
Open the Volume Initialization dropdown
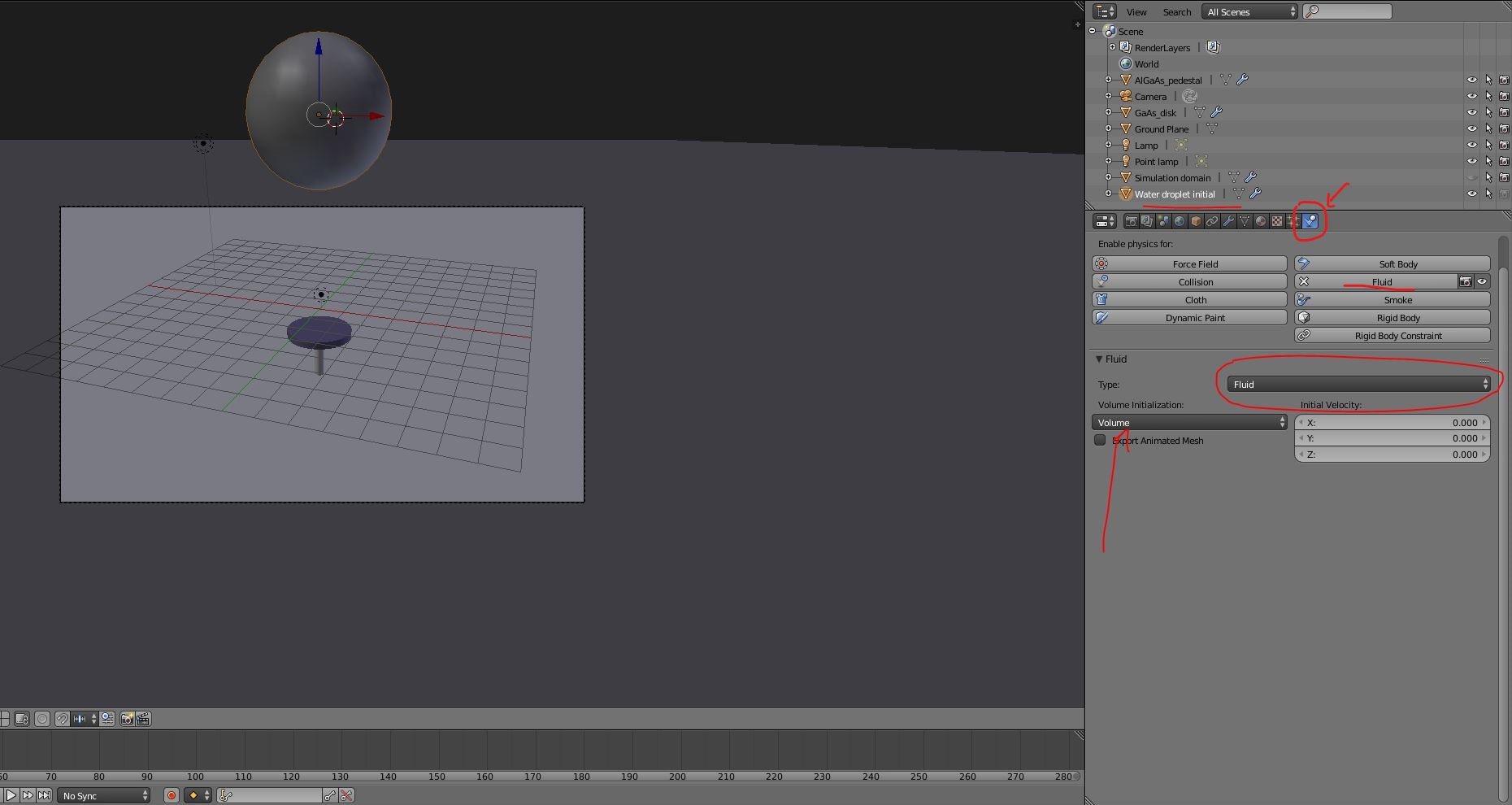coord(1189,422)
